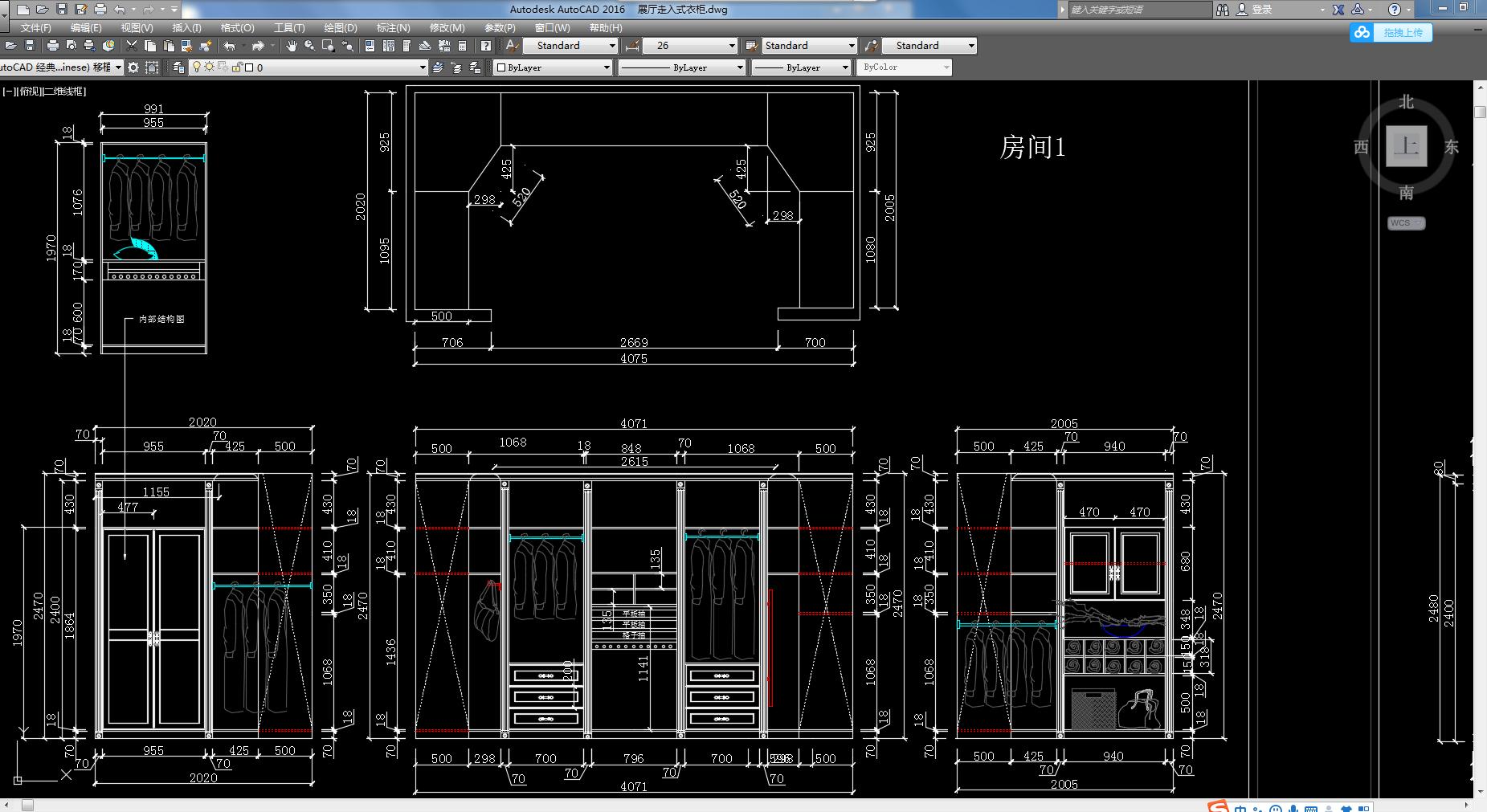The width and height of the screenshot is (1487, 812).
Task: Open the QuickCalc calculator icon
Action: (462, 46)
